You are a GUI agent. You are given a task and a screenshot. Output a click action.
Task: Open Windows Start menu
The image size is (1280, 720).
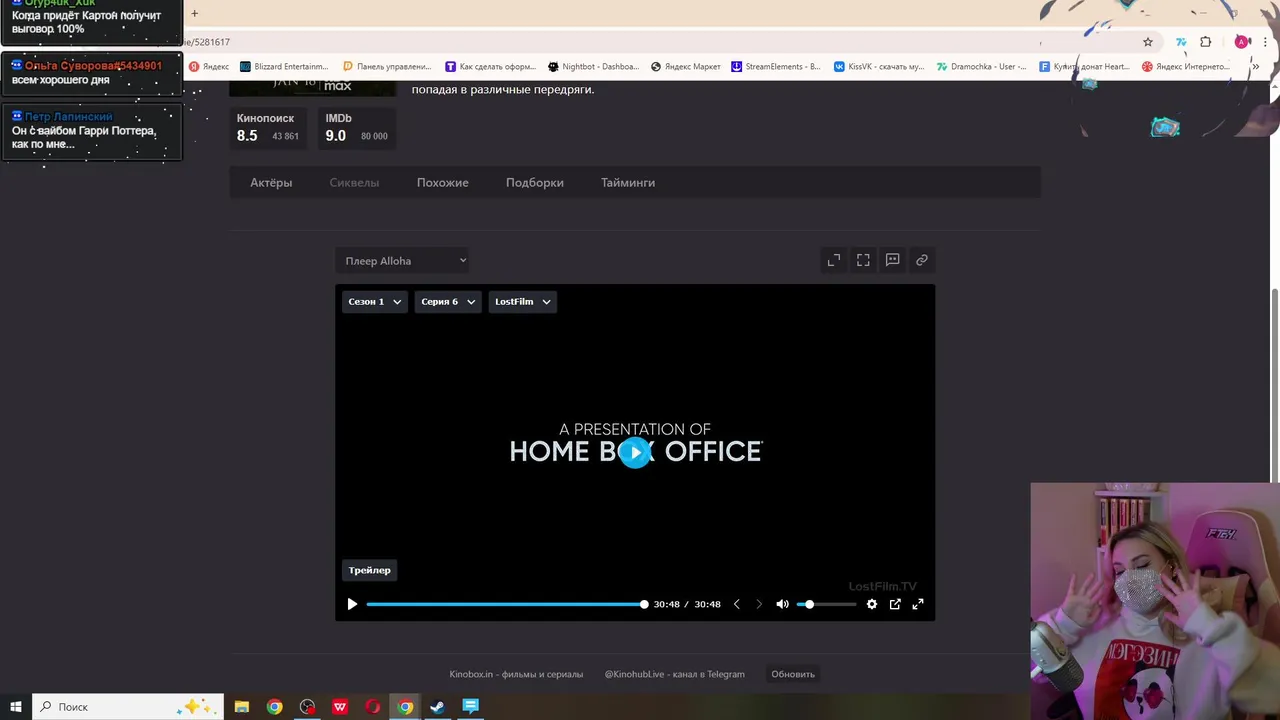(16, 707)
